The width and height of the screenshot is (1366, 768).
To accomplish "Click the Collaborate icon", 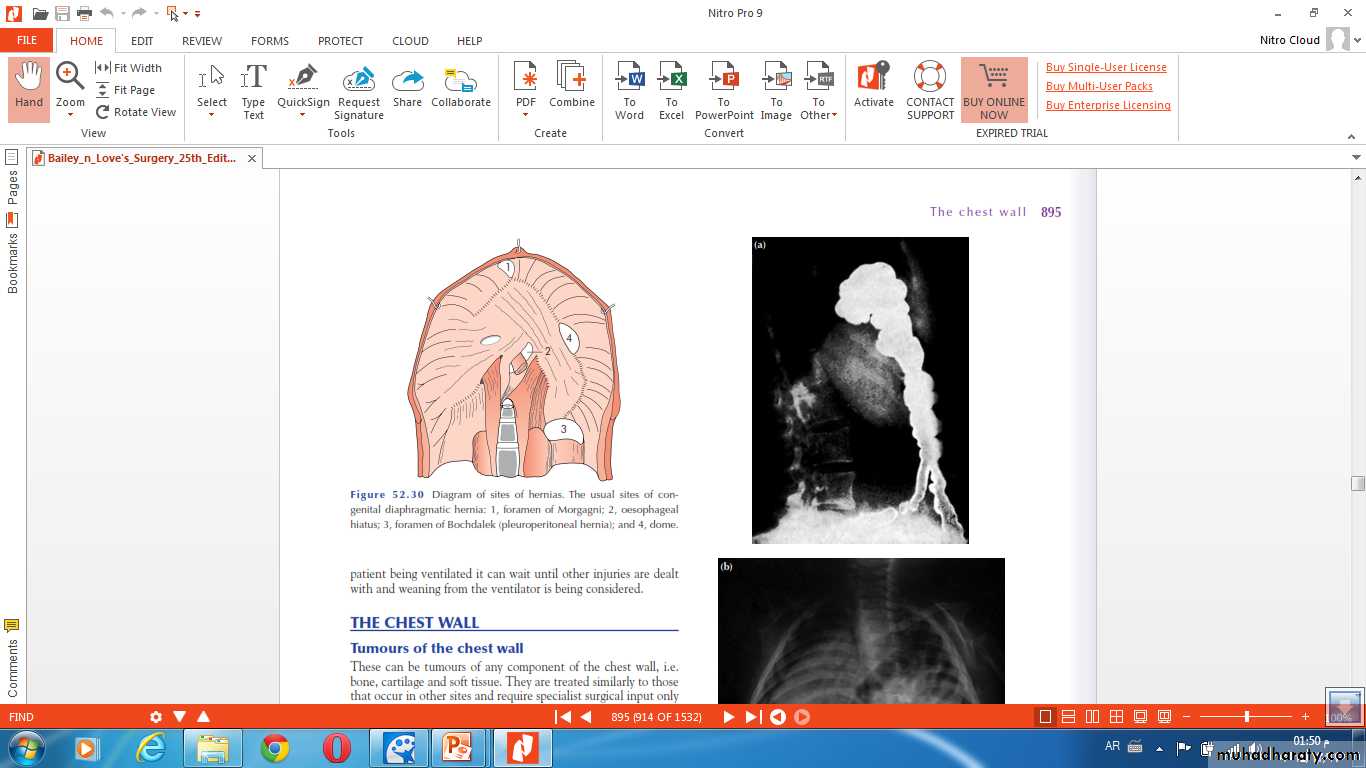I will tap(461, 79).
